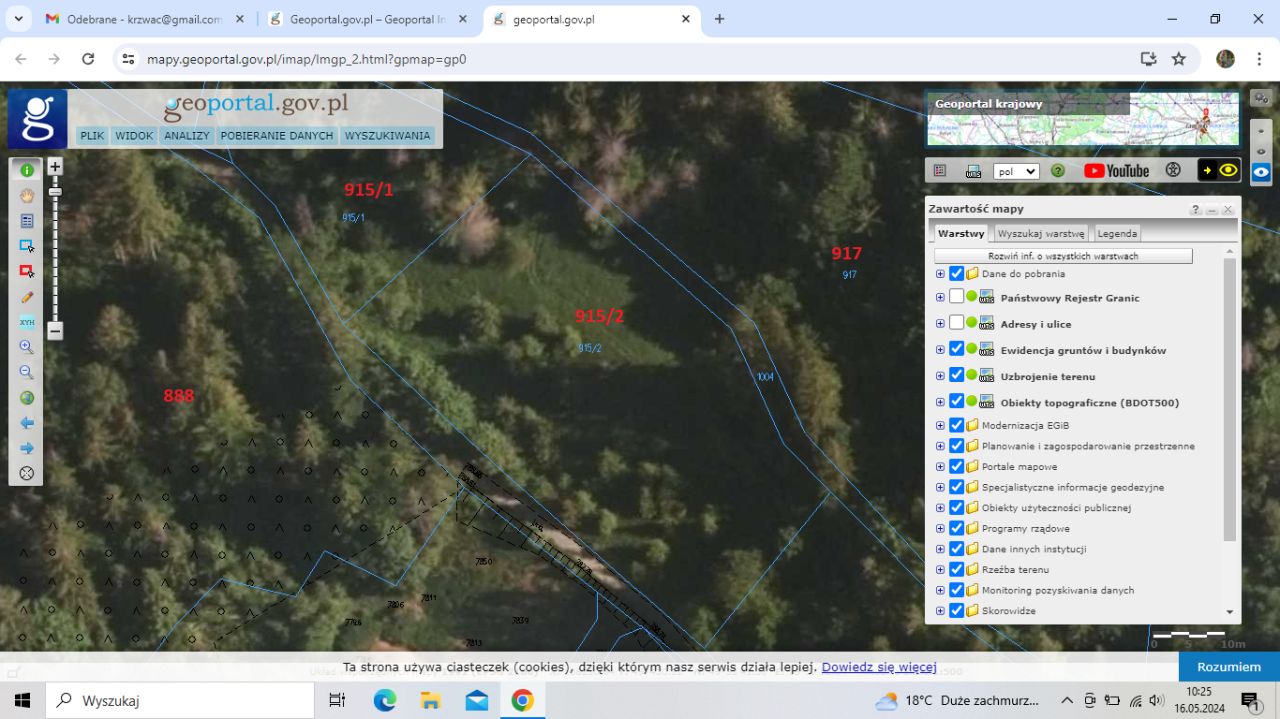Click the magnifier zoom-in tool
Image resolution: width=1280 pixels, height=719 pixels.
[x=27, y=347]
